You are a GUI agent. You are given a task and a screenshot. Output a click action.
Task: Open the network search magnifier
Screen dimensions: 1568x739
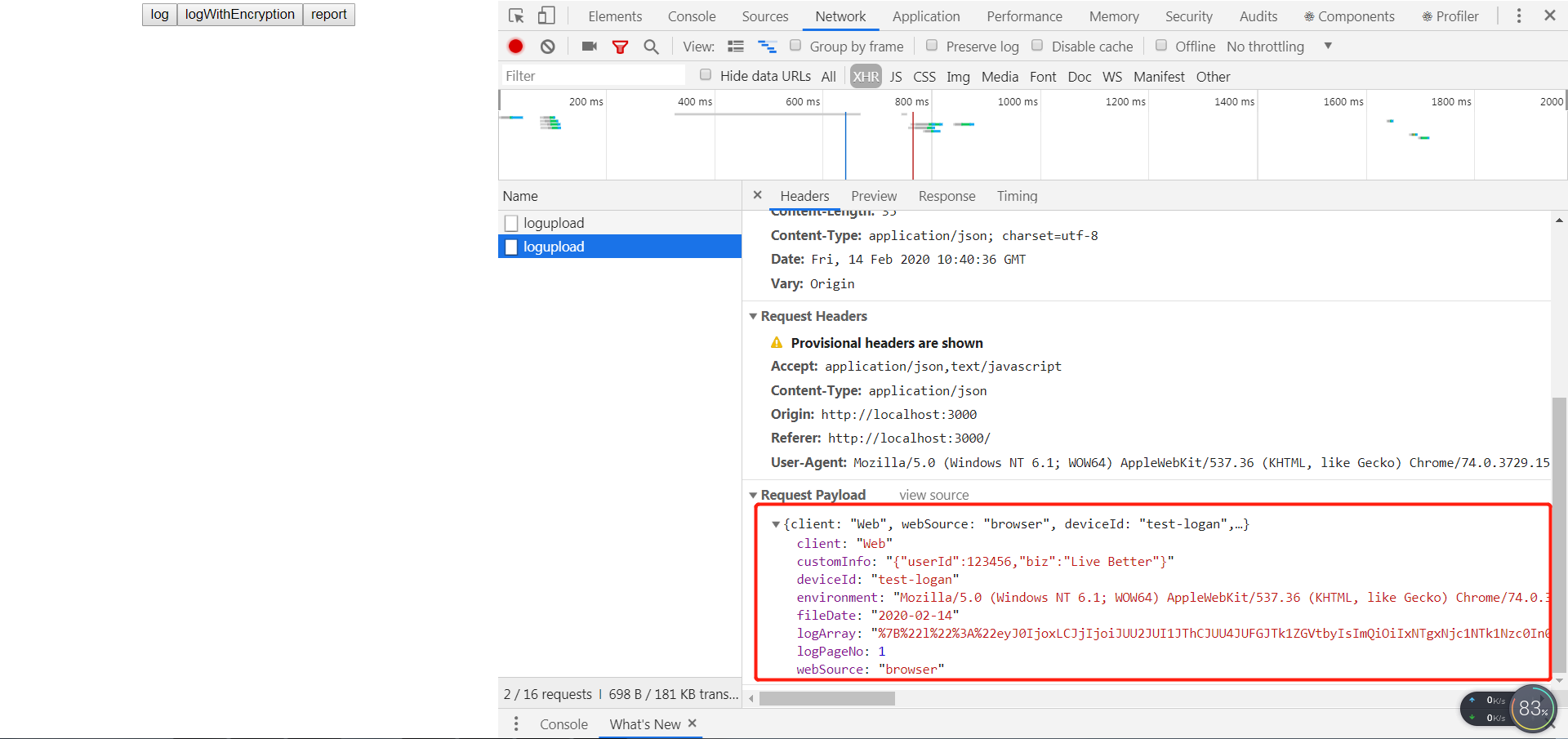click(651, 47)
